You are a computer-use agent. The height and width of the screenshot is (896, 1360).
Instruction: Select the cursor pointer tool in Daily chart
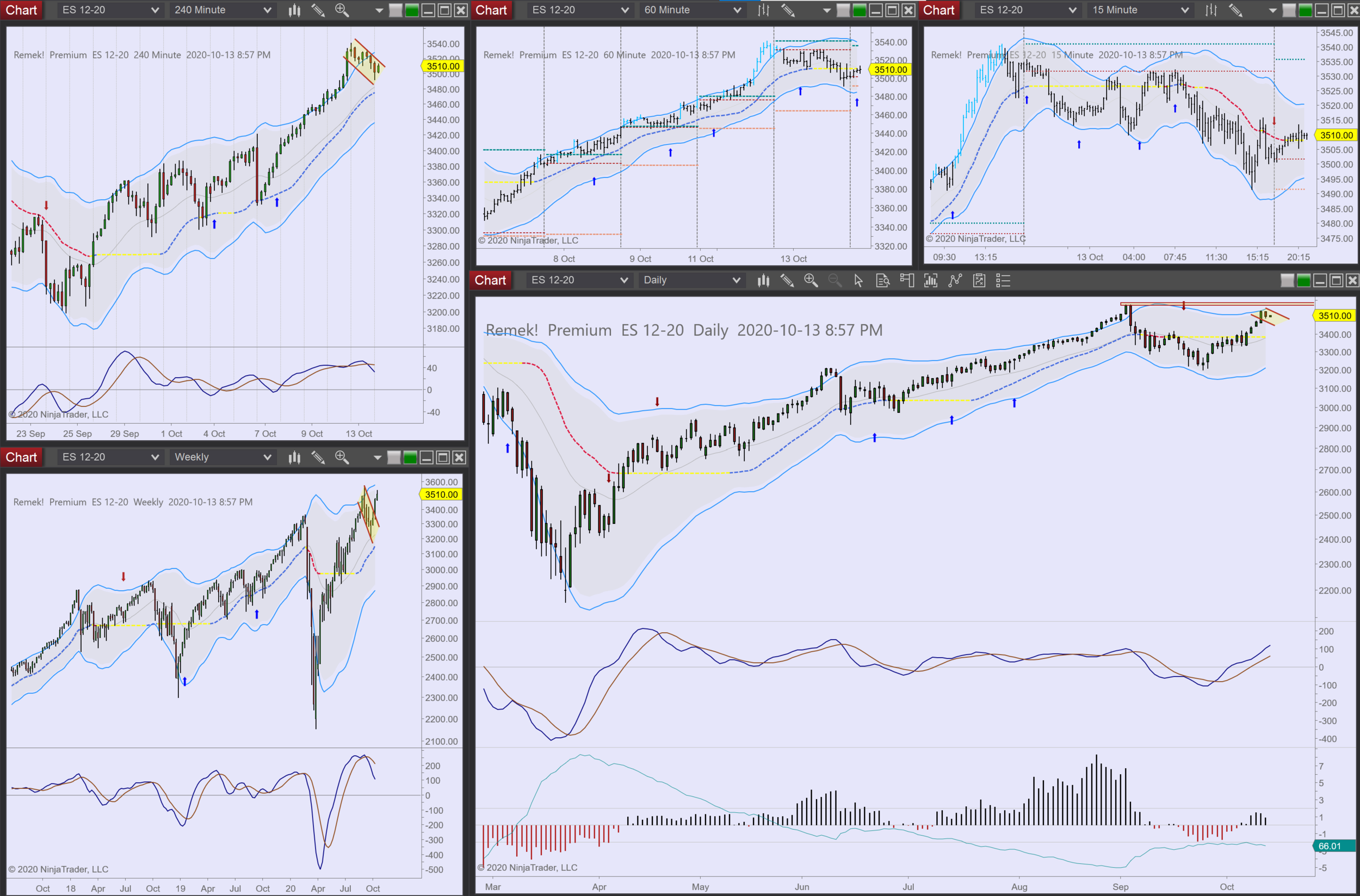(858, 281)
